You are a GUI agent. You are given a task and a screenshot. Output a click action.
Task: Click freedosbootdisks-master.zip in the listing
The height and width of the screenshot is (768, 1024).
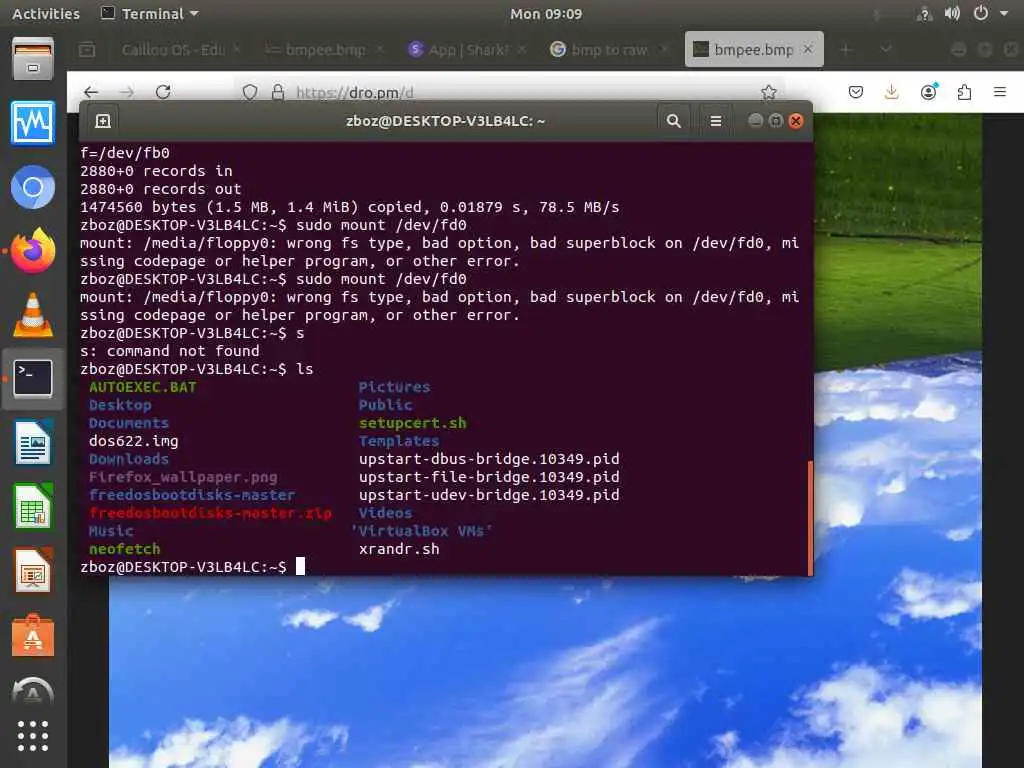[210, 513]
